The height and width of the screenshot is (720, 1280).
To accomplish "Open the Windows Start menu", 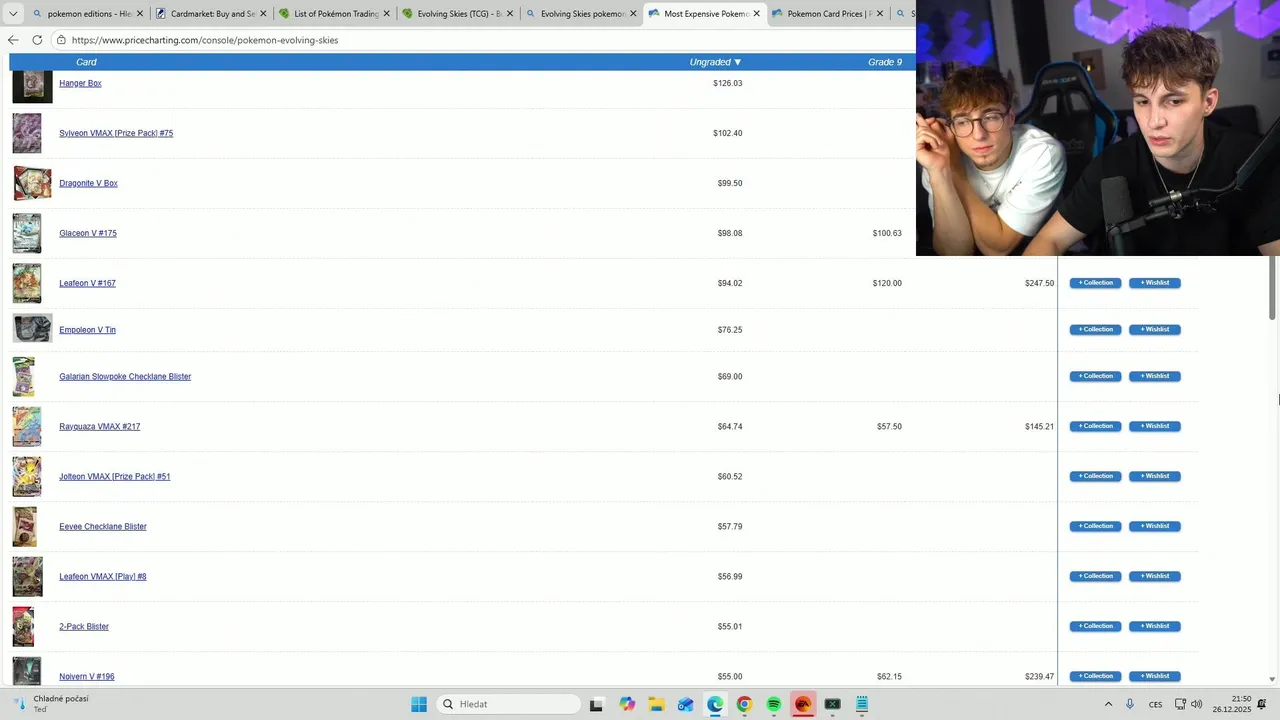I will coord(419,704).
